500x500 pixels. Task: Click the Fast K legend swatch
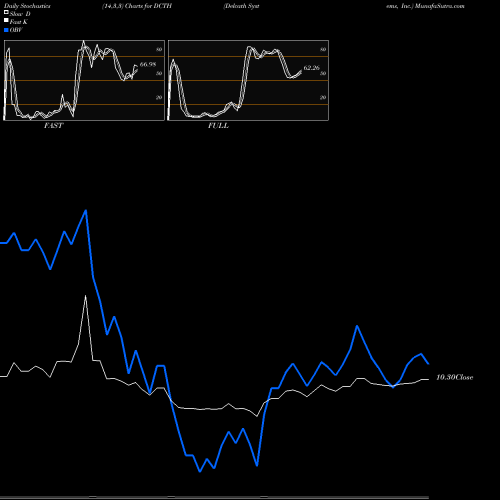tap(6, 21)
